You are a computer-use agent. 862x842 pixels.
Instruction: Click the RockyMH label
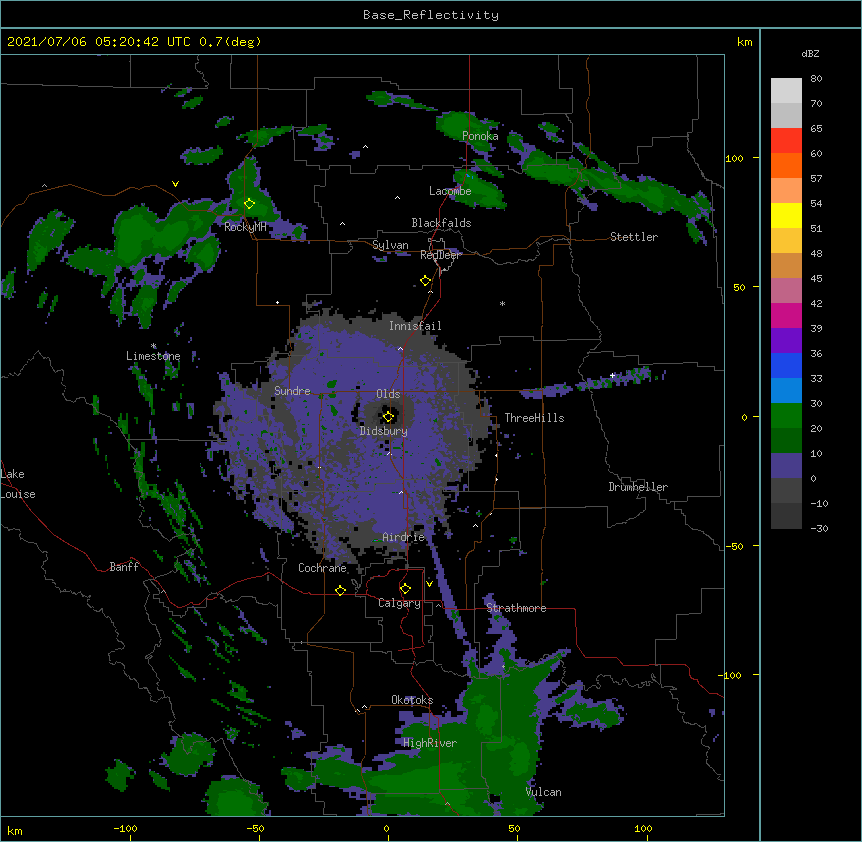click(245, 227)
